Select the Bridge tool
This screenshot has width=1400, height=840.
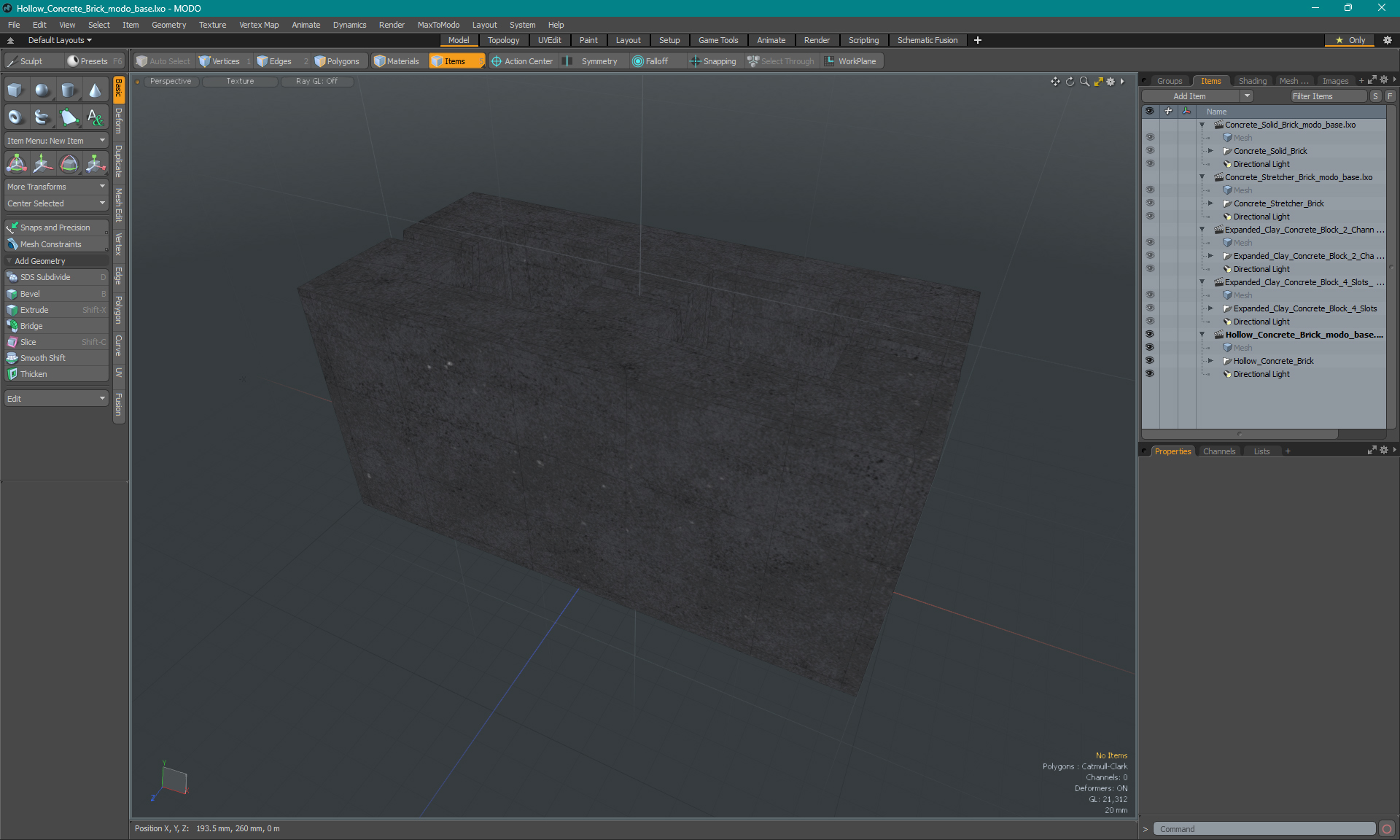[31, 325]
